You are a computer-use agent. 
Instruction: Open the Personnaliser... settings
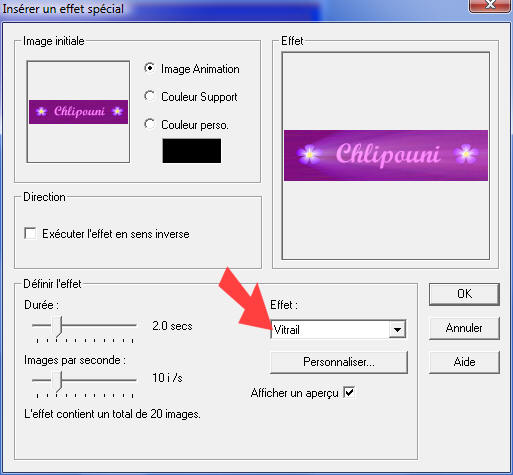(339, 362)
